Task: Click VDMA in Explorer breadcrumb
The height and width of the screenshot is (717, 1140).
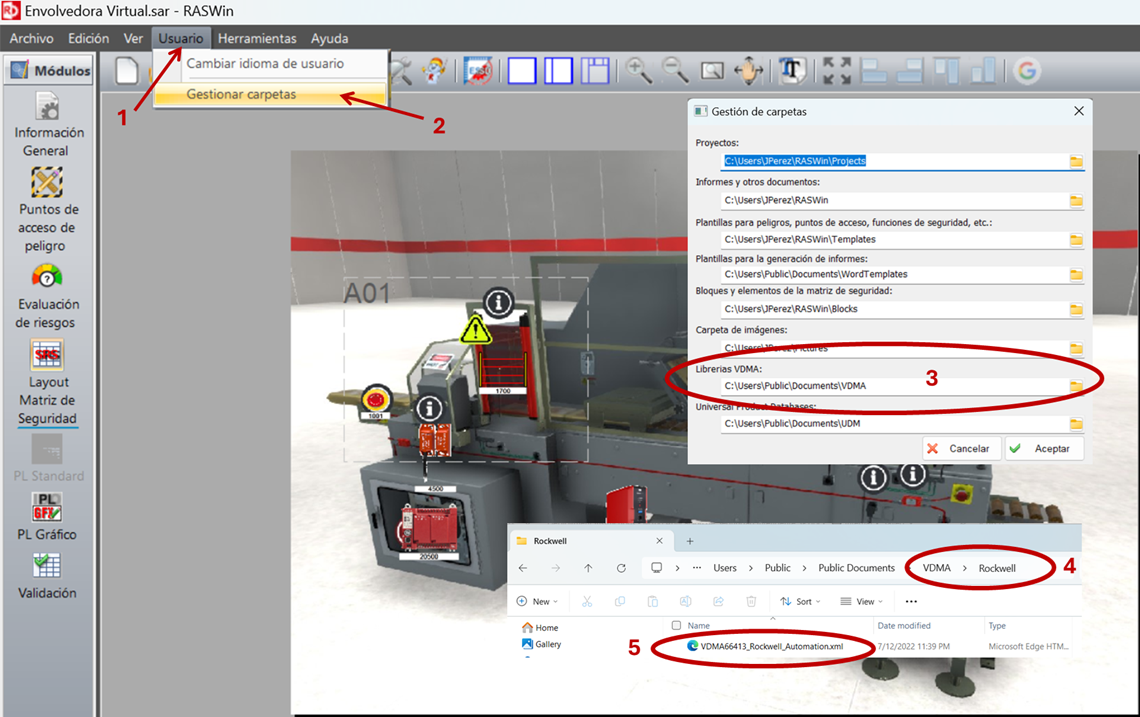Action: [936, 568]
